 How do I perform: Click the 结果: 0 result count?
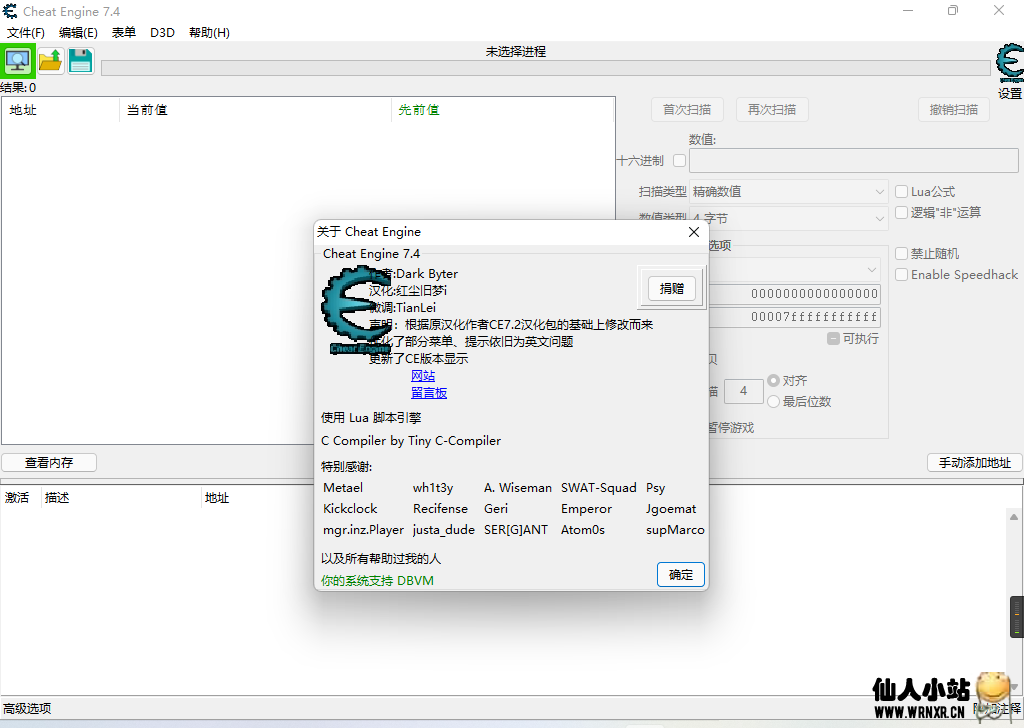(18, 87)
